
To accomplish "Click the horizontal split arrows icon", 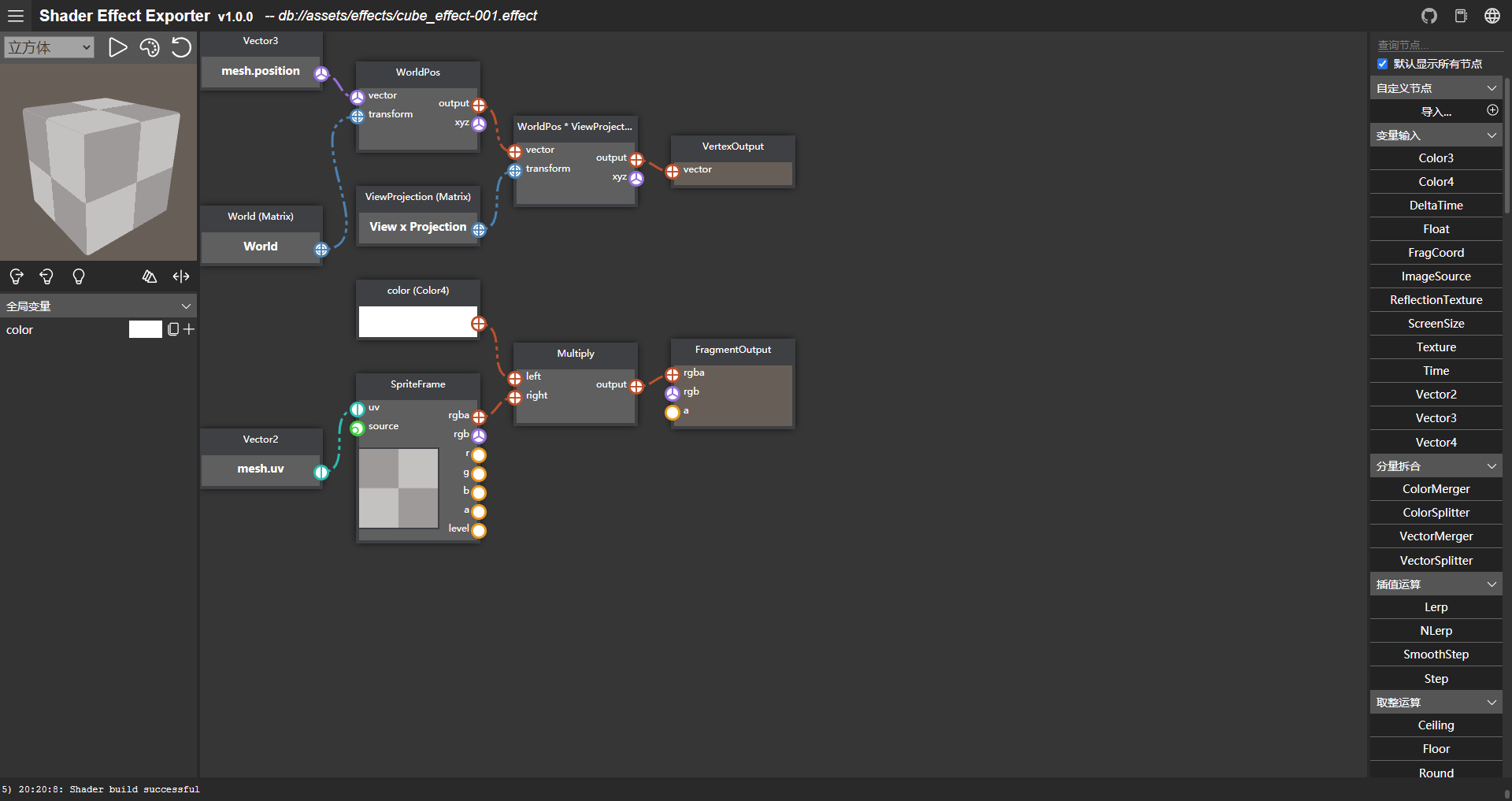I will click(181, 276).
